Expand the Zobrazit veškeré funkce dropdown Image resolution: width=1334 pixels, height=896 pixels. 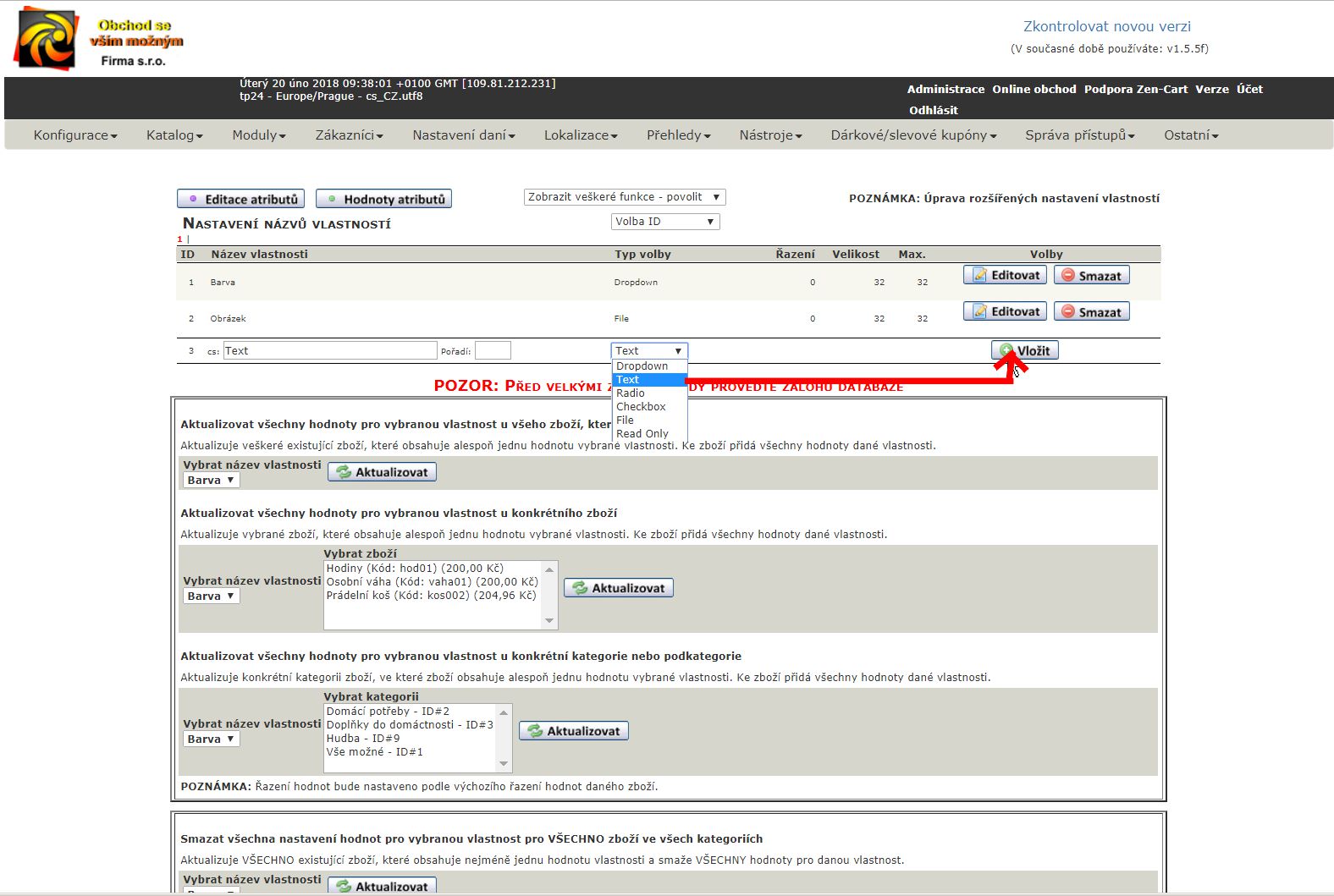pos(625,197)
